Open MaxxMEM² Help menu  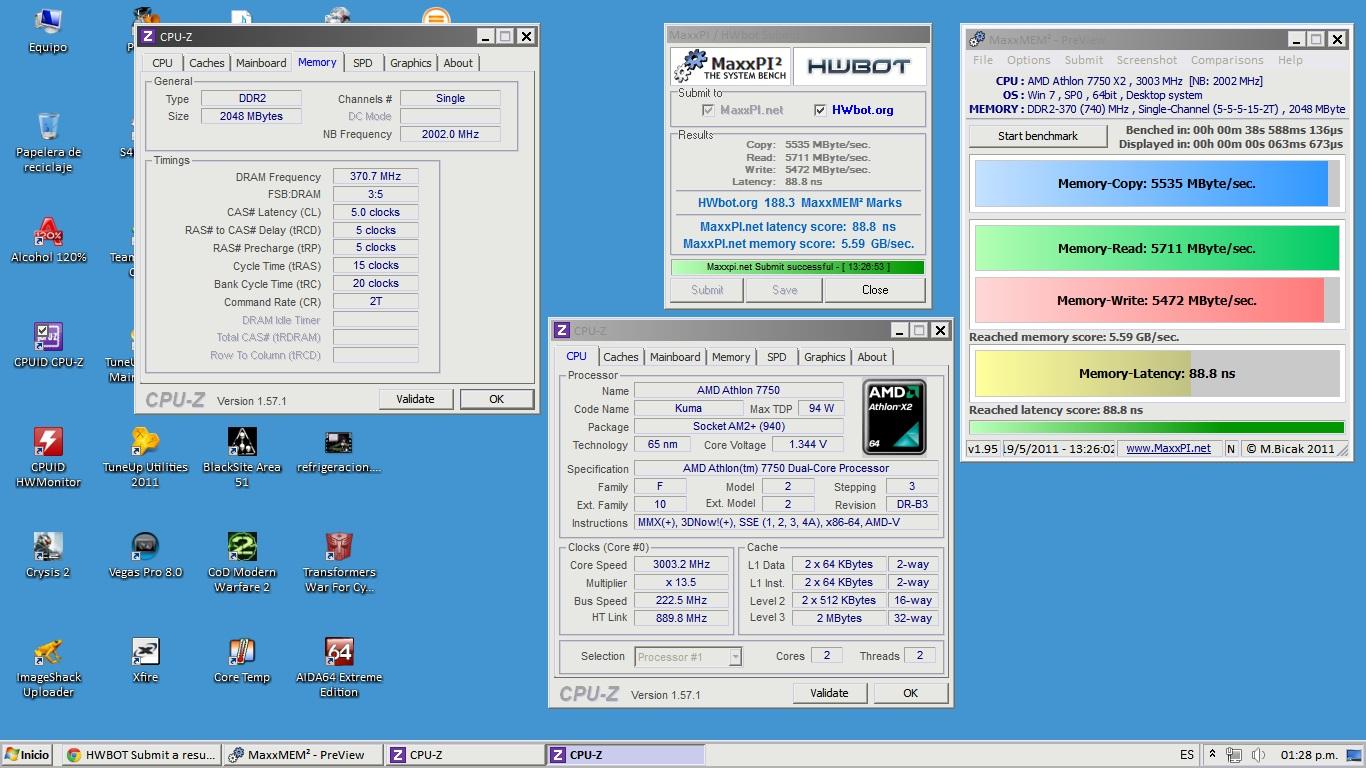[1291, 60]
